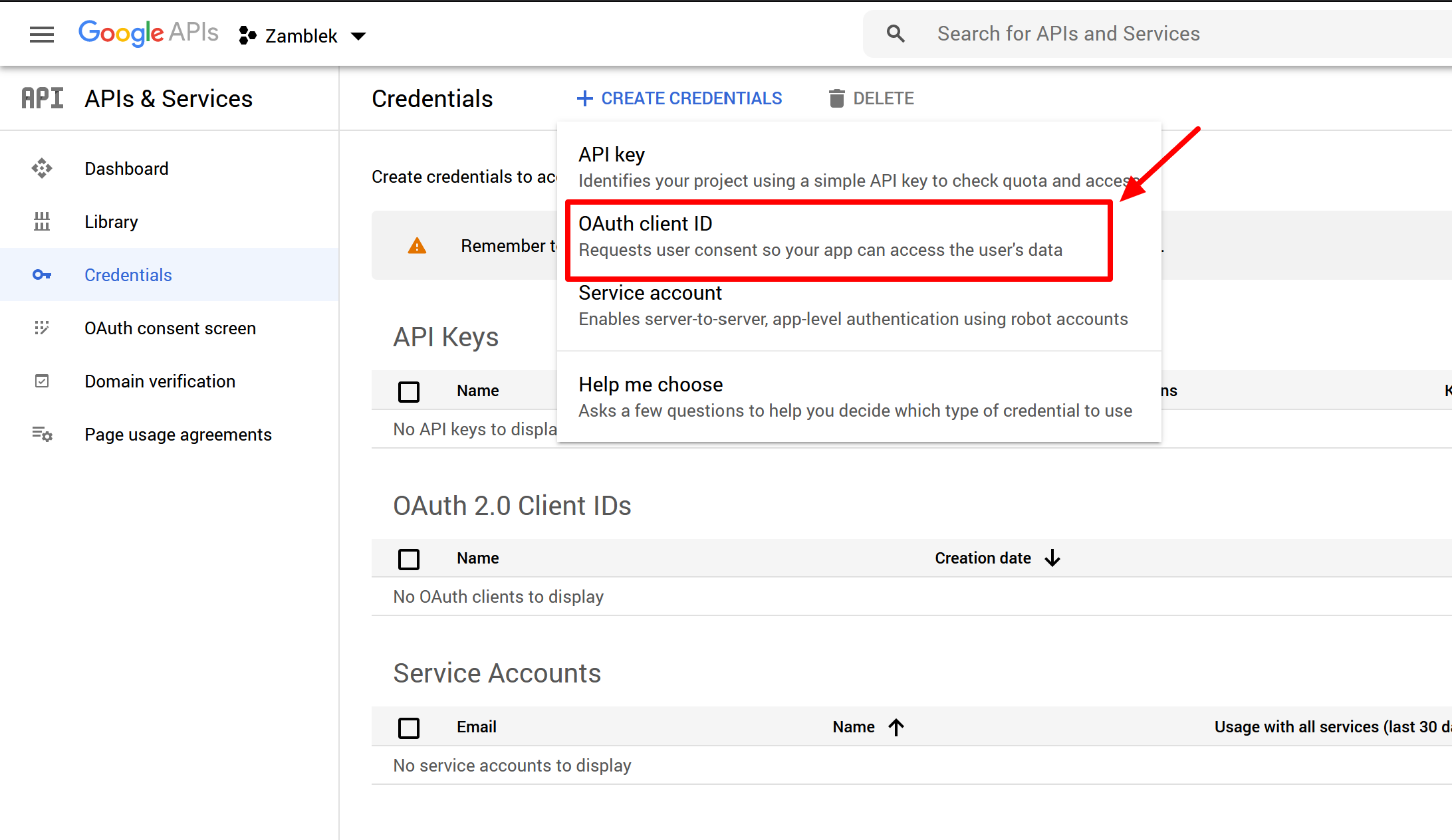Viewport: 1452px width, 840px height.
Task: Select Service account menu option
Action: point(852,306)
